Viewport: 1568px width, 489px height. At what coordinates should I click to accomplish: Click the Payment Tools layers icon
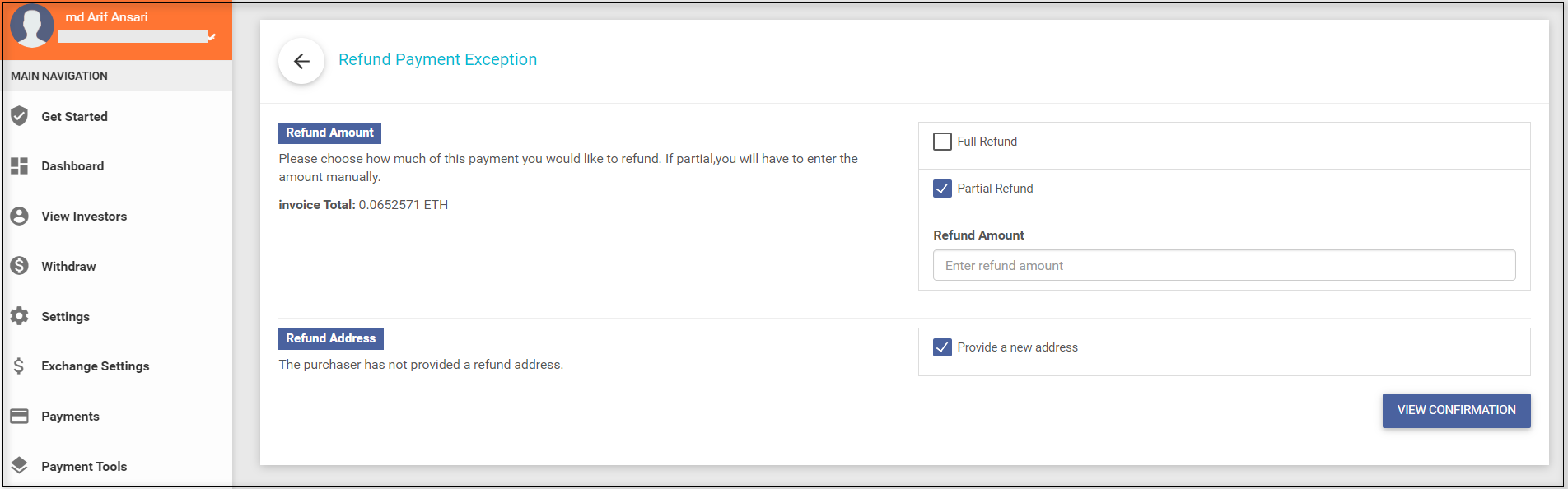point(20,465)
